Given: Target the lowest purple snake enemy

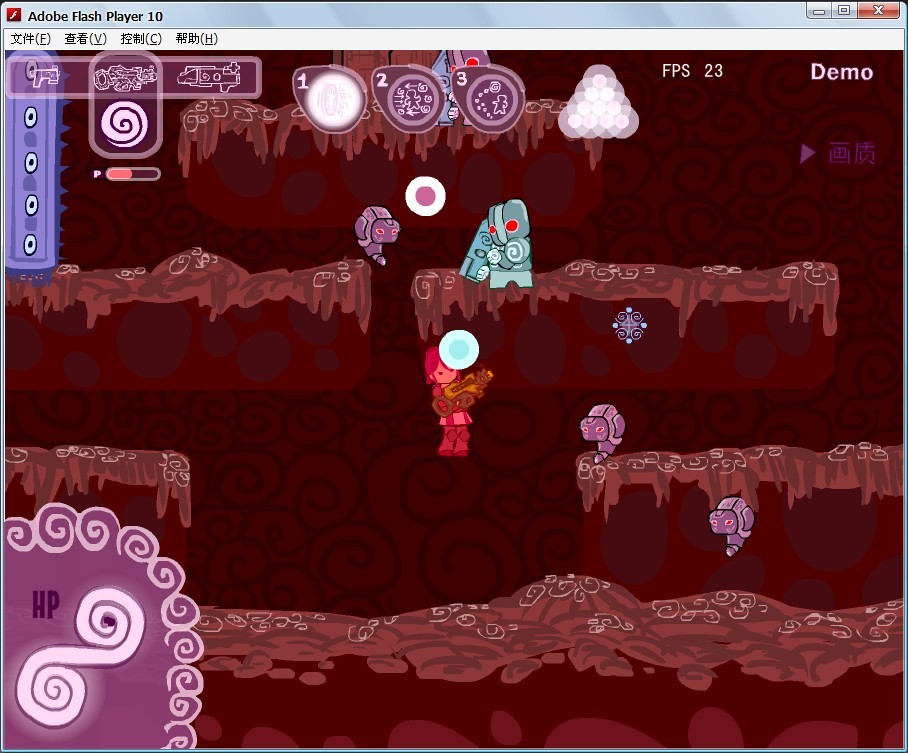Looking at the screenshot, I should pos(731,525).
